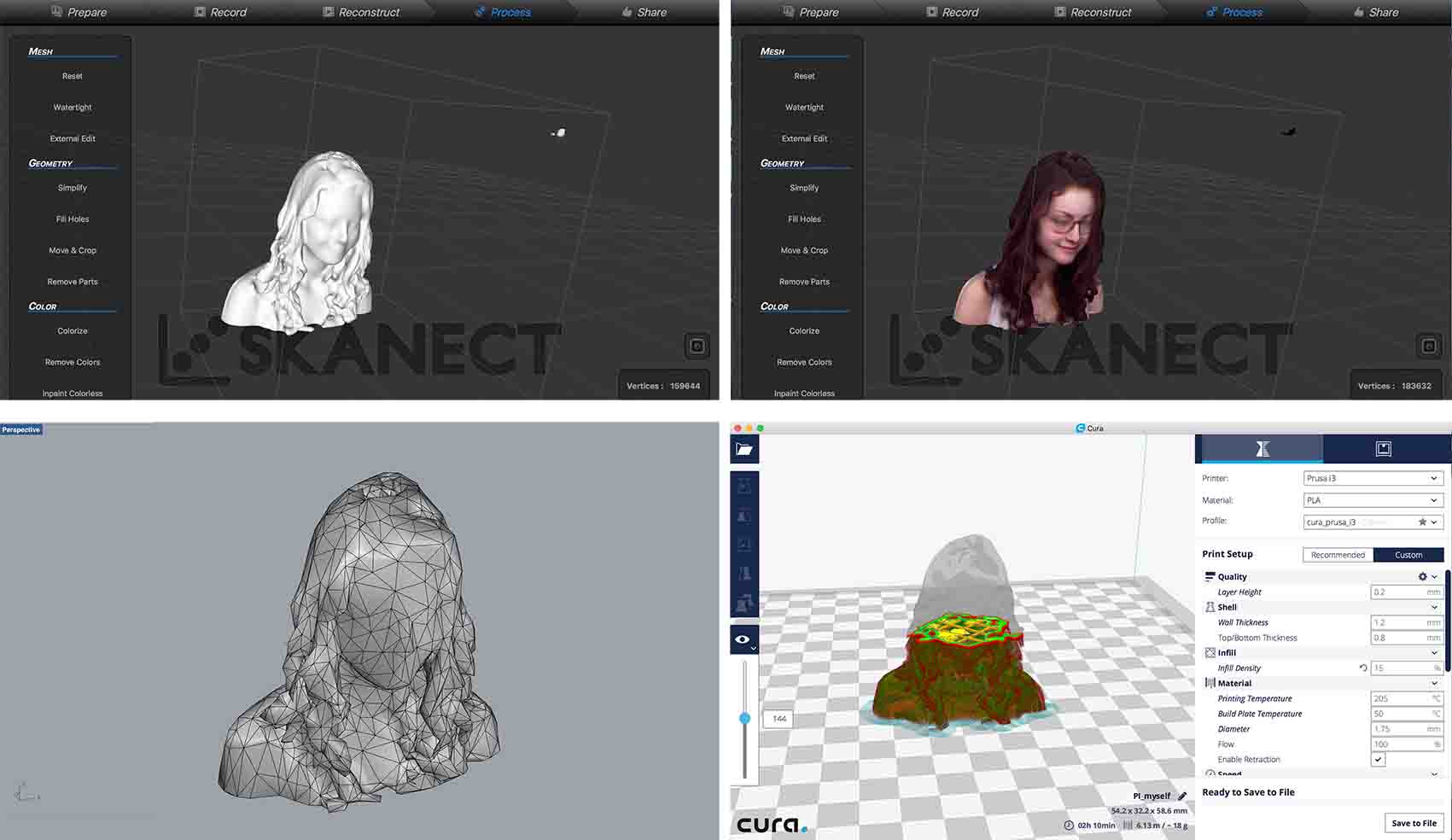Click the gear icon in the Quality header
This screenshot has width=1452, height=840.
(1422, 577)
